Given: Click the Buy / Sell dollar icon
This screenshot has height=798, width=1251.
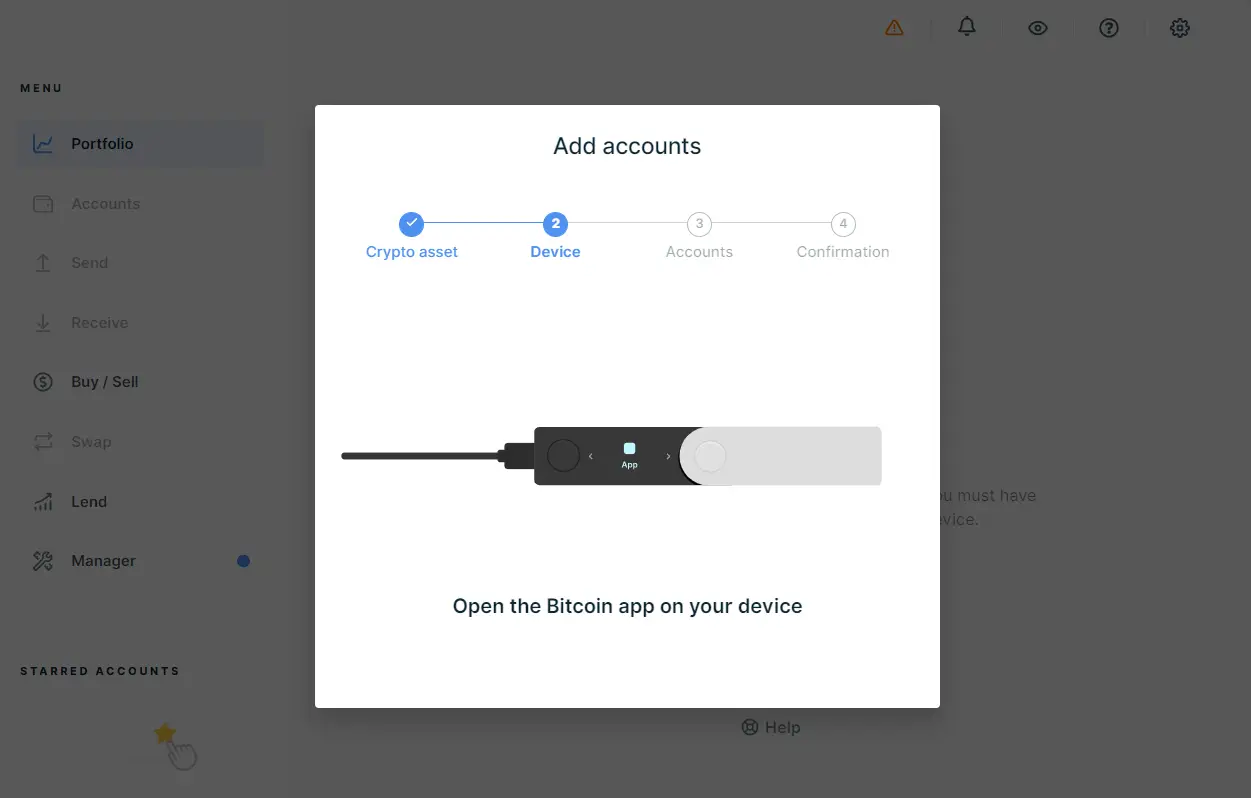Looking at the screenshot, I should 43,382.
